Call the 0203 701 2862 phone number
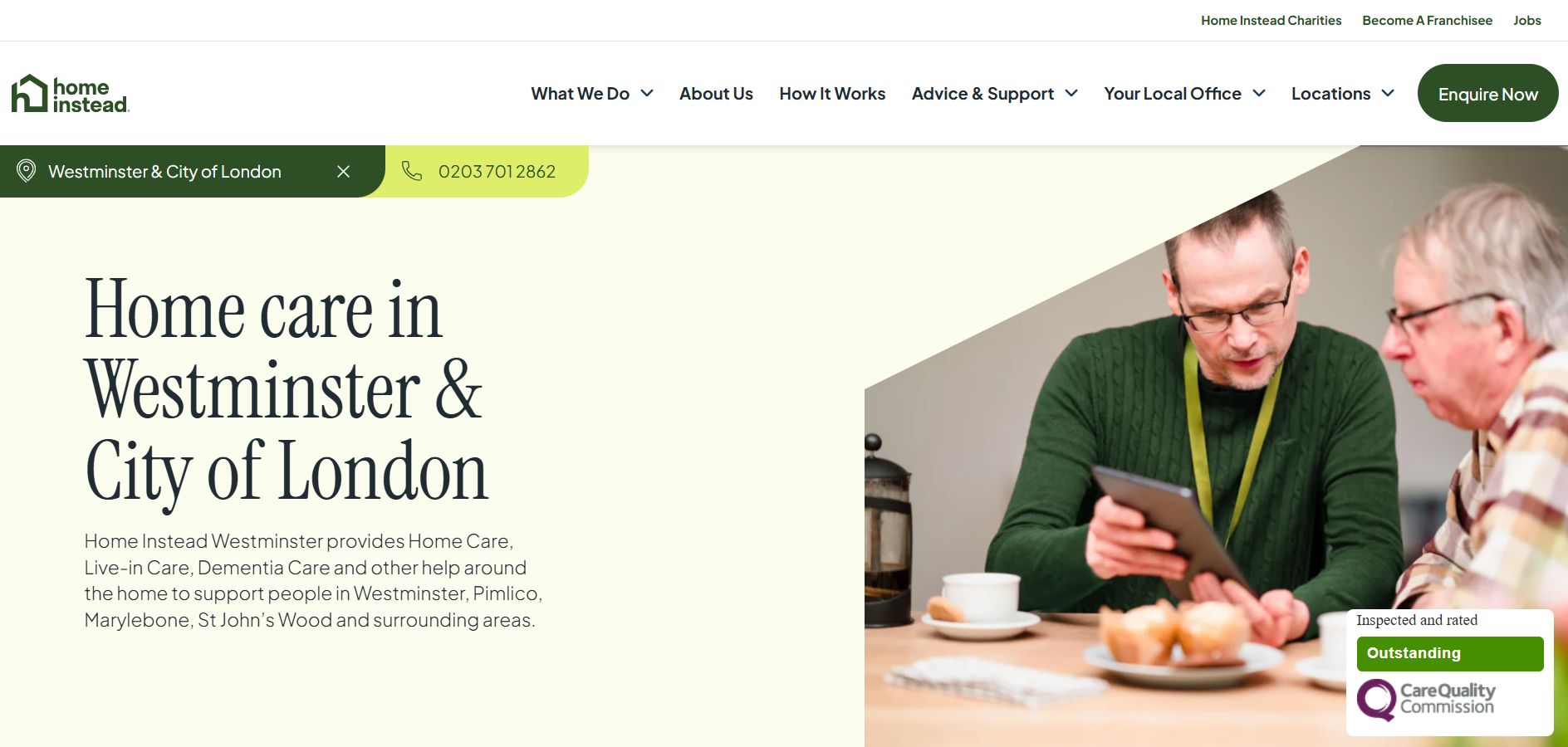Viewport: 1568px width, 747px height. tap(497, 172)
